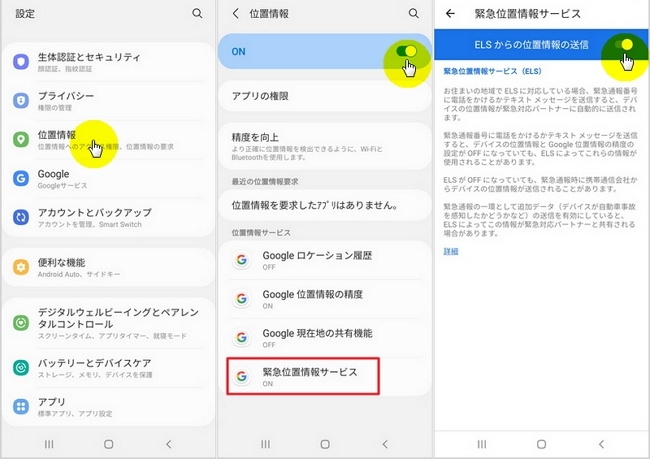Viewport: 650px width, 459px height.
Task: Go back from the 位置情報 screen header
Action: point(235,13)
